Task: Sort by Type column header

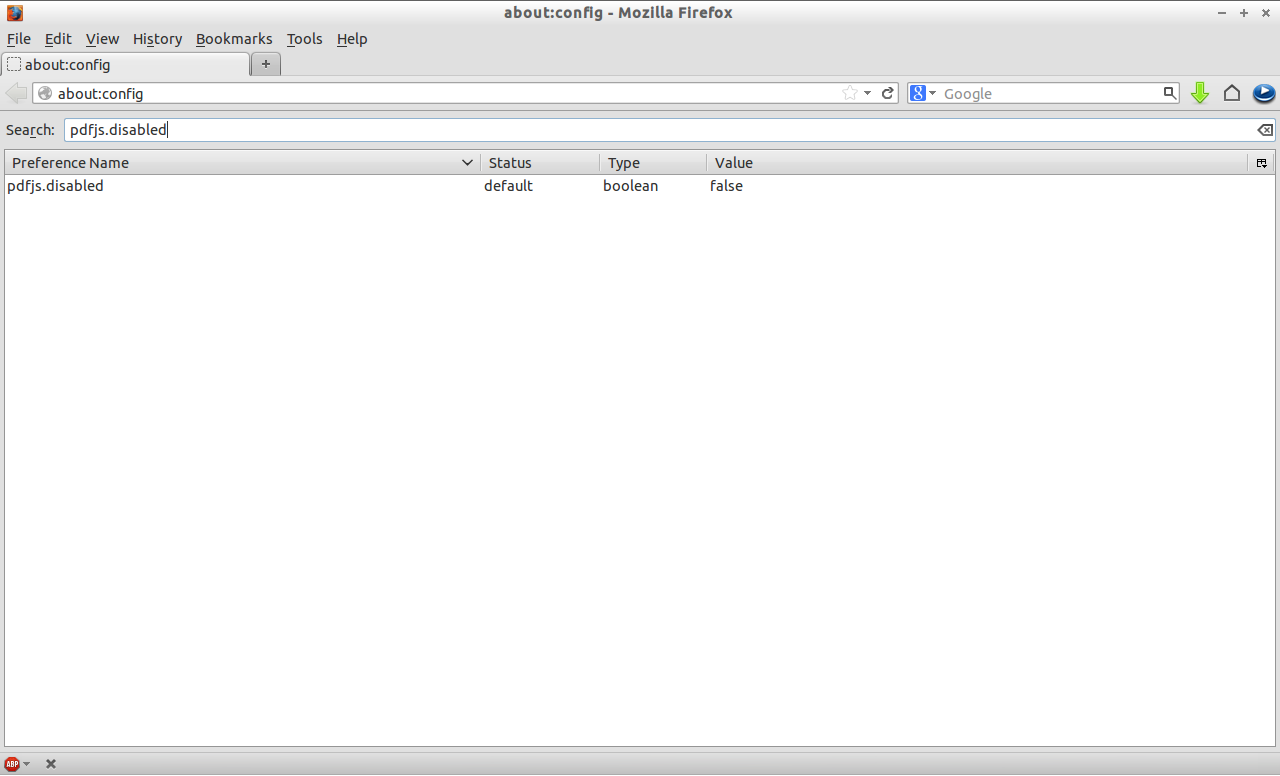Action: pos(653,163)
